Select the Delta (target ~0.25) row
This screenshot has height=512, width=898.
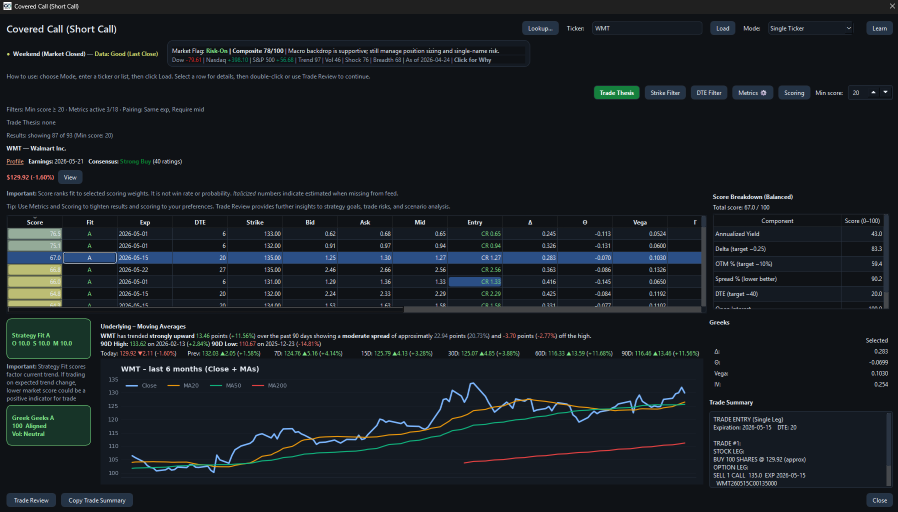pos(798,249)
